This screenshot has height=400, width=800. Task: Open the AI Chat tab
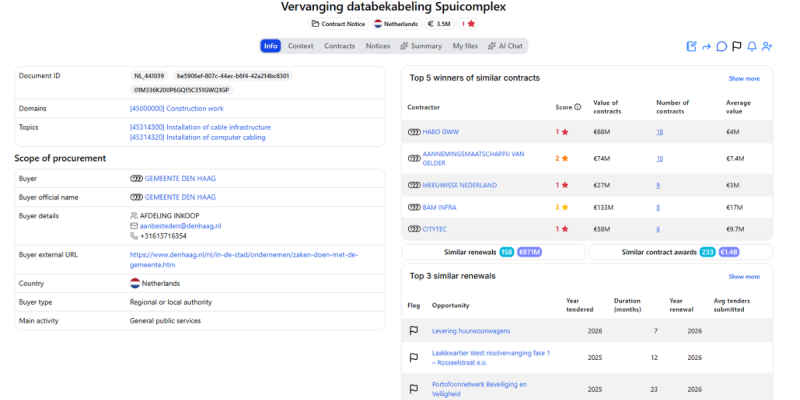point(505,46)
